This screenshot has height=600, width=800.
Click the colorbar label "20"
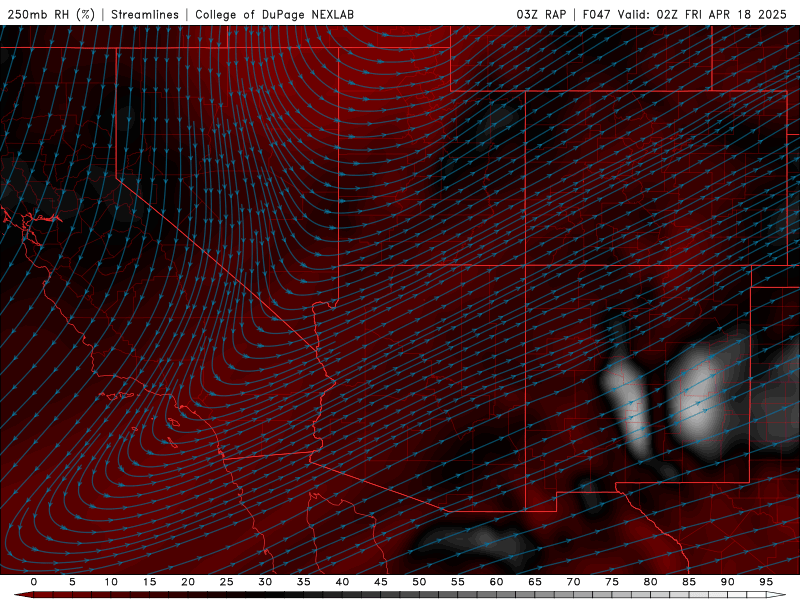[188, 582]
